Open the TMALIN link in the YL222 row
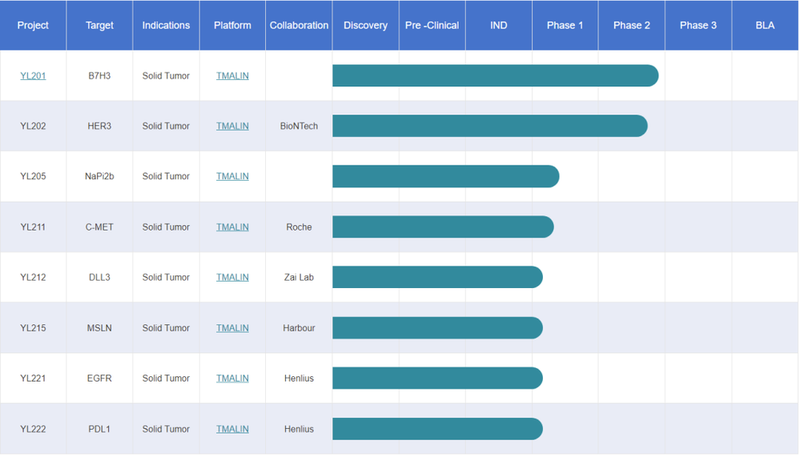800x457 pixels. point(232,429)
